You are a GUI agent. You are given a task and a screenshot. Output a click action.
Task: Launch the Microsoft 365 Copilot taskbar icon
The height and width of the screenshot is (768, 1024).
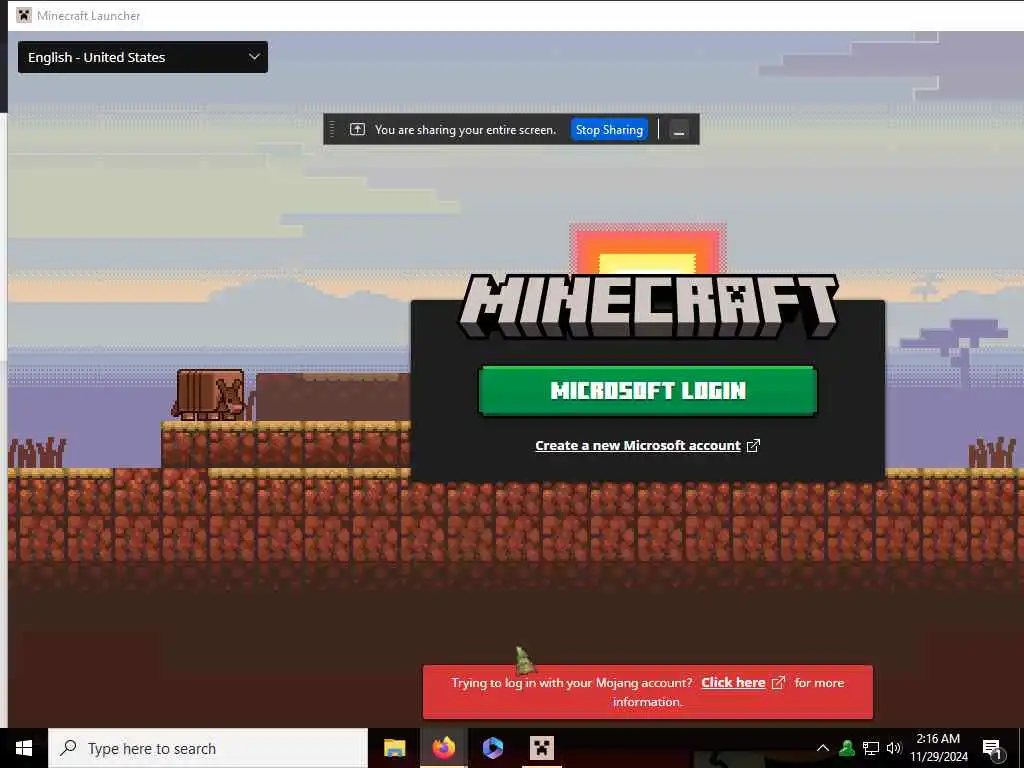[x=492, y=748]
